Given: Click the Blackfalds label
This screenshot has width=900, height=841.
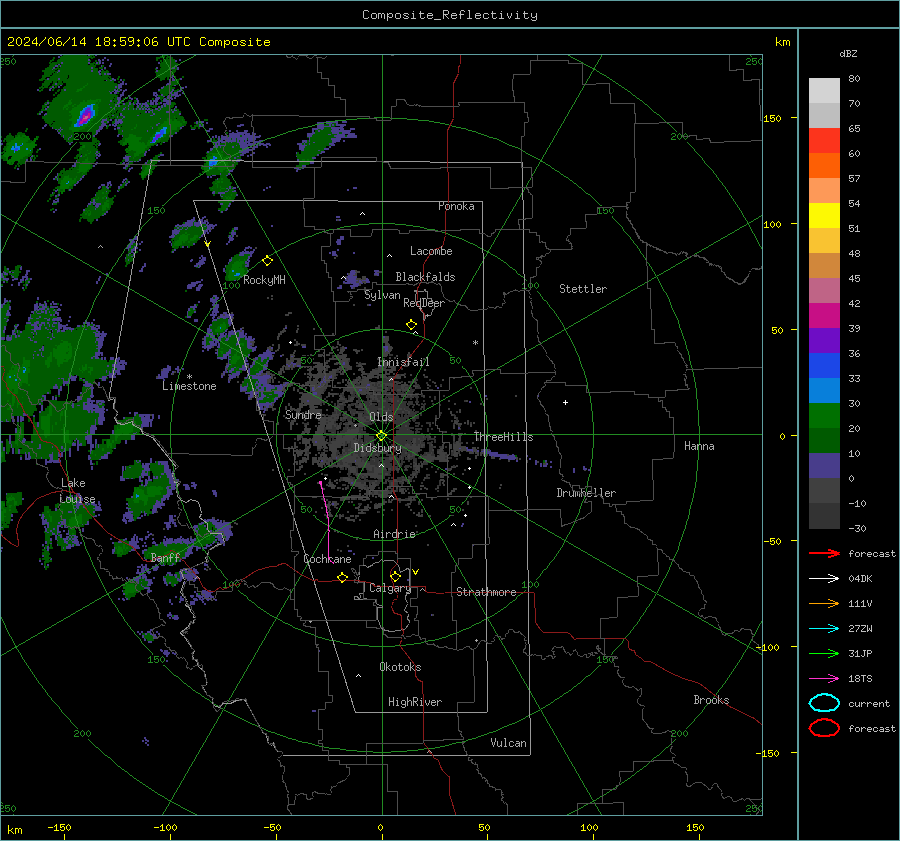Looking at the screenshot, I should pos(425,277).
